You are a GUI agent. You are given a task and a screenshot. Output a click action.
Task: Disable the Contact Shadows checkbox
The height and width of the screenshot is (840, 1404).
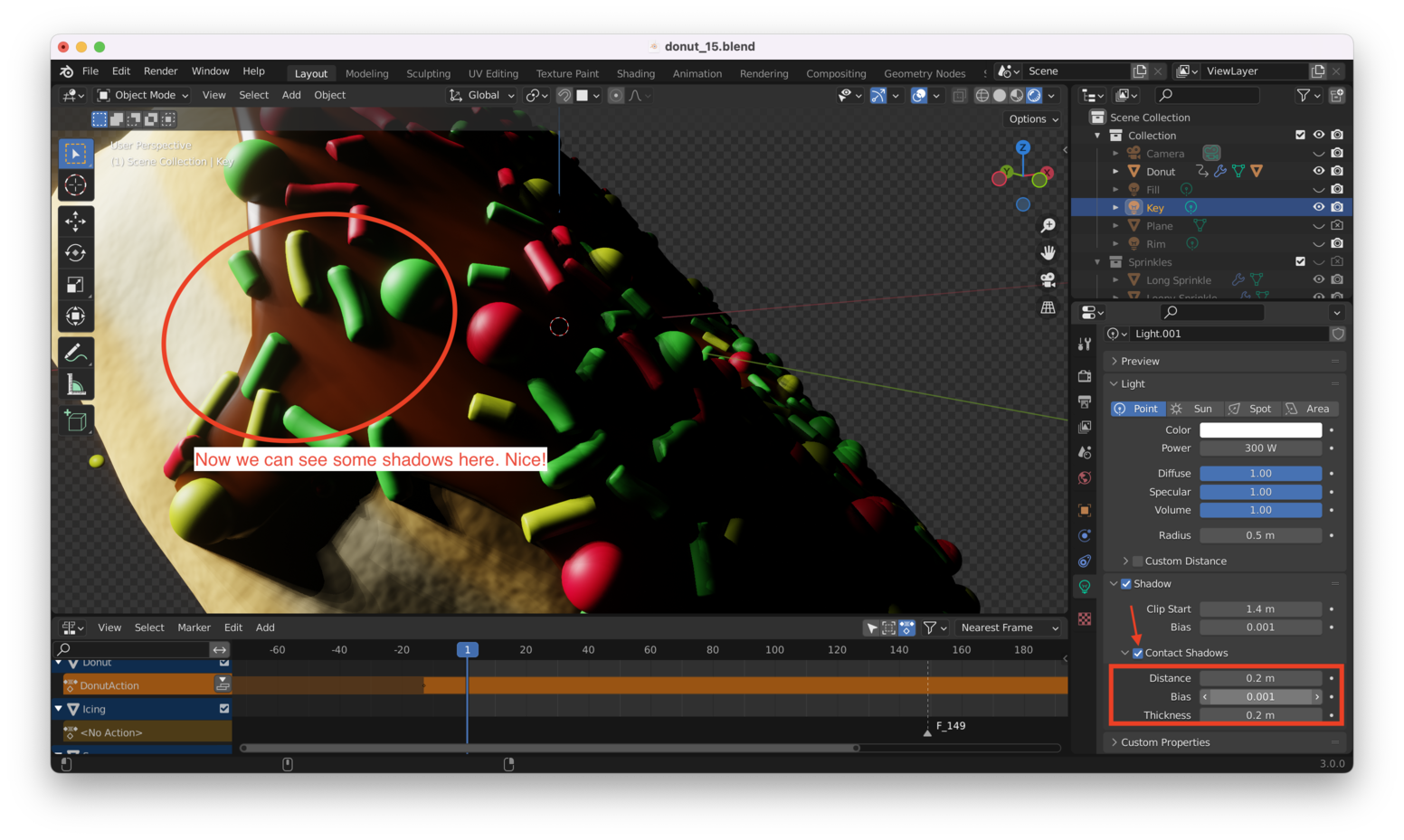click(x=1138, y=653)
